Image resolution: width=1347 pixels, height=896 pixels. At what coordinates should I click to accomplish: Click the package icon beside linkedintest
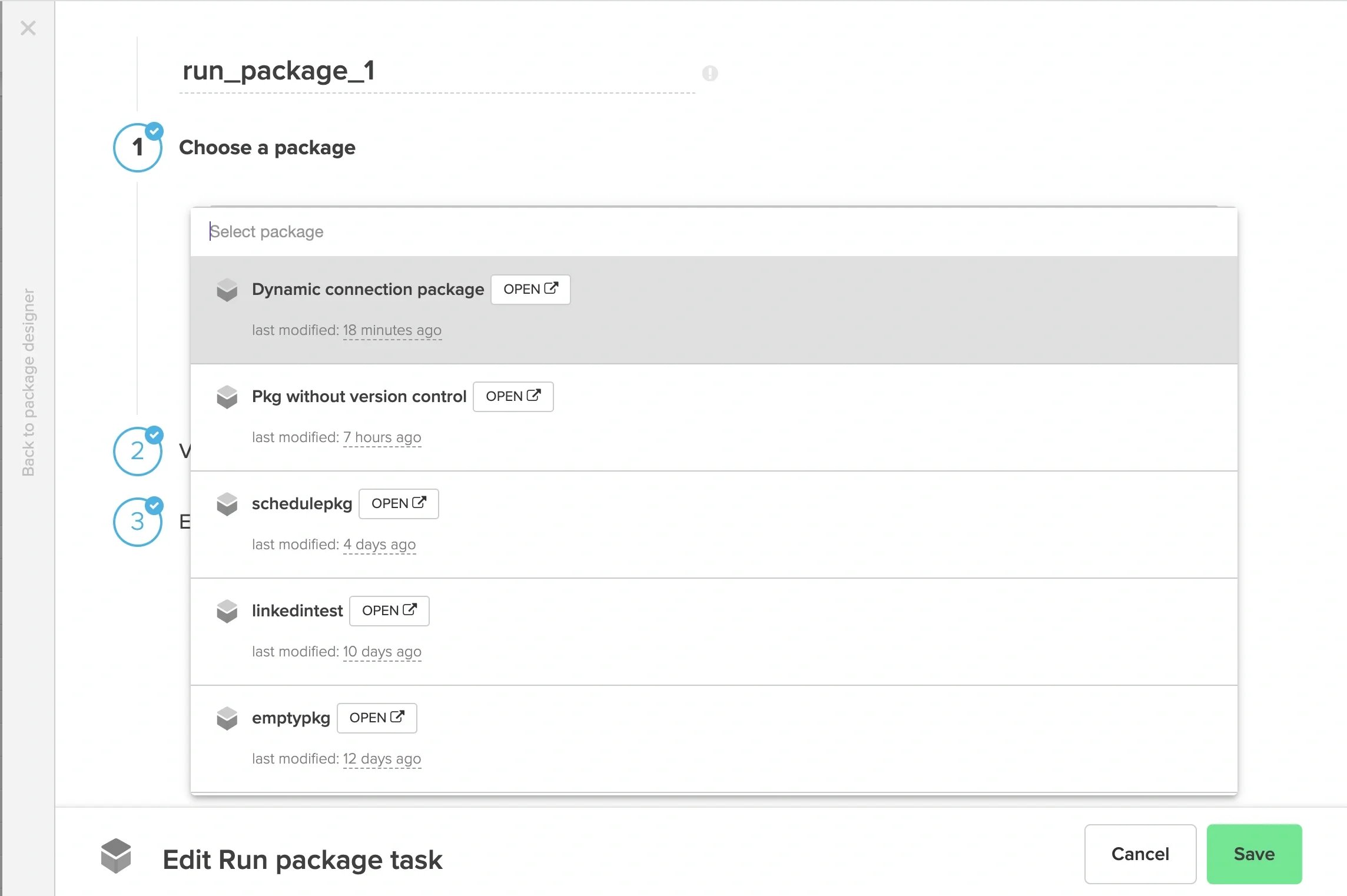(x=227, y=610)
